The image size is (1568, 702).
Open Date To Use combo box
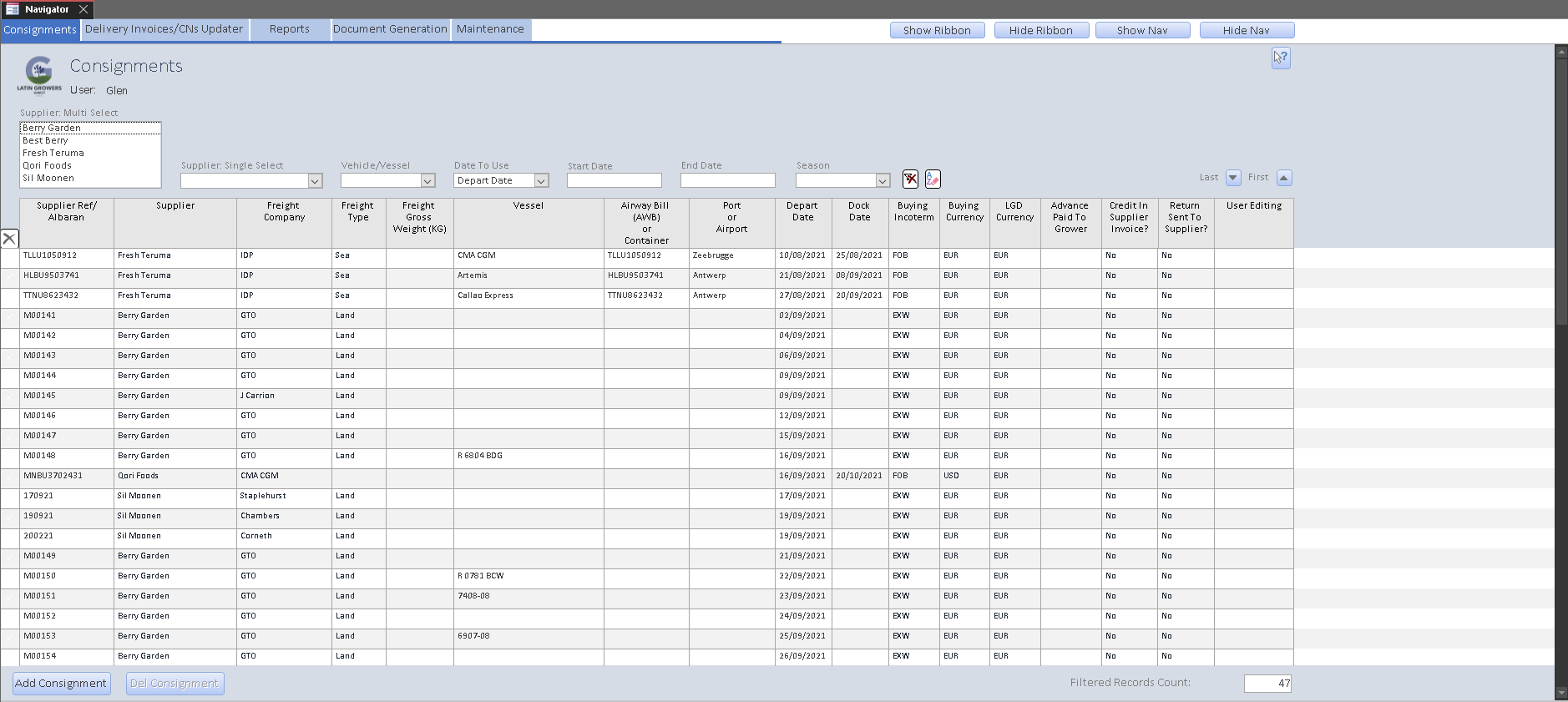[541, 181]
